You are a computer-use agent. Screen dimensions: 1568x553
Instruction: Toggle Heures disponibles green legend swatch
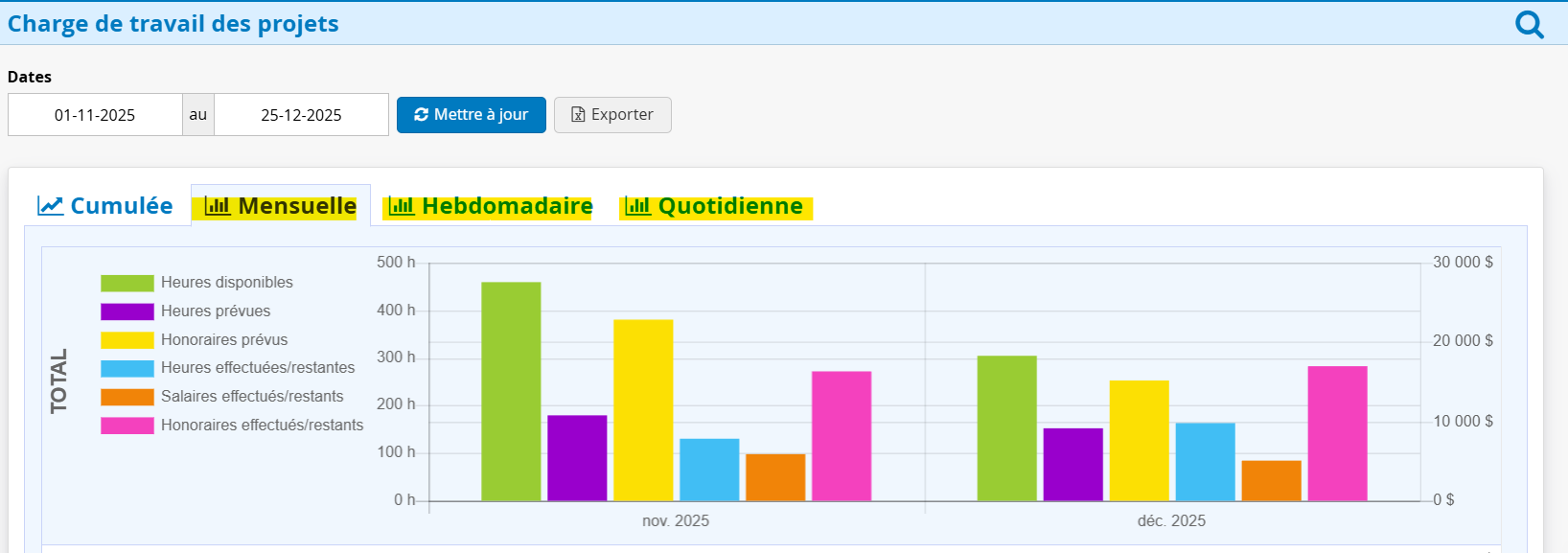click(x=127, y=283)
